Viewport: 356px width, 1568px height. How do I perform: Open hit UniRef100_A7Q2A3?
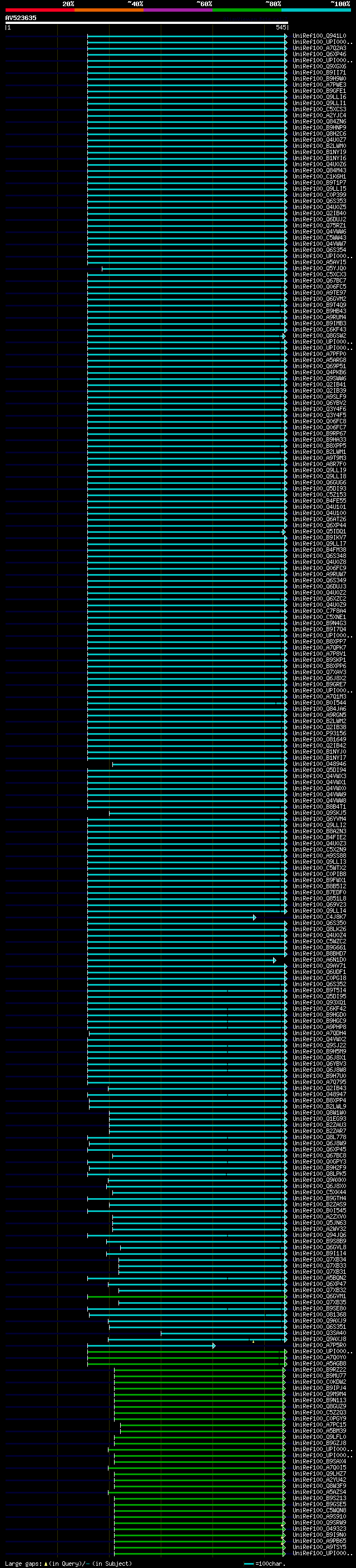pyautogui.click(x=319, y=48)
